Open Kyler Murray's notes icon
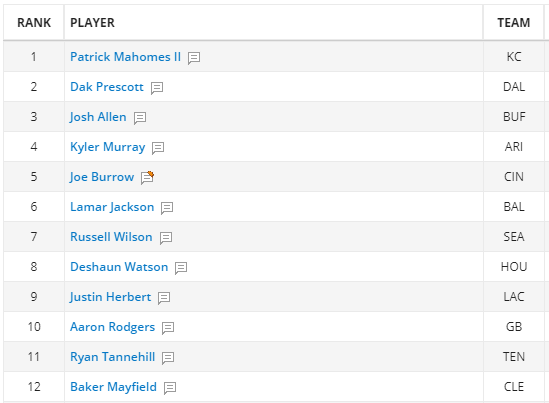This screenshot has height=403, width=549. pyautogui.click(x=158, y=148)
